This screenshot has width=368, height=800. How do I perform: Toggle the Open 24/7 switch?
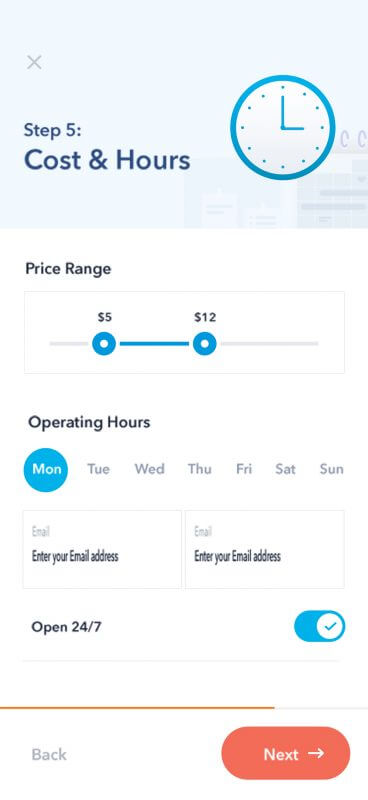320,626
